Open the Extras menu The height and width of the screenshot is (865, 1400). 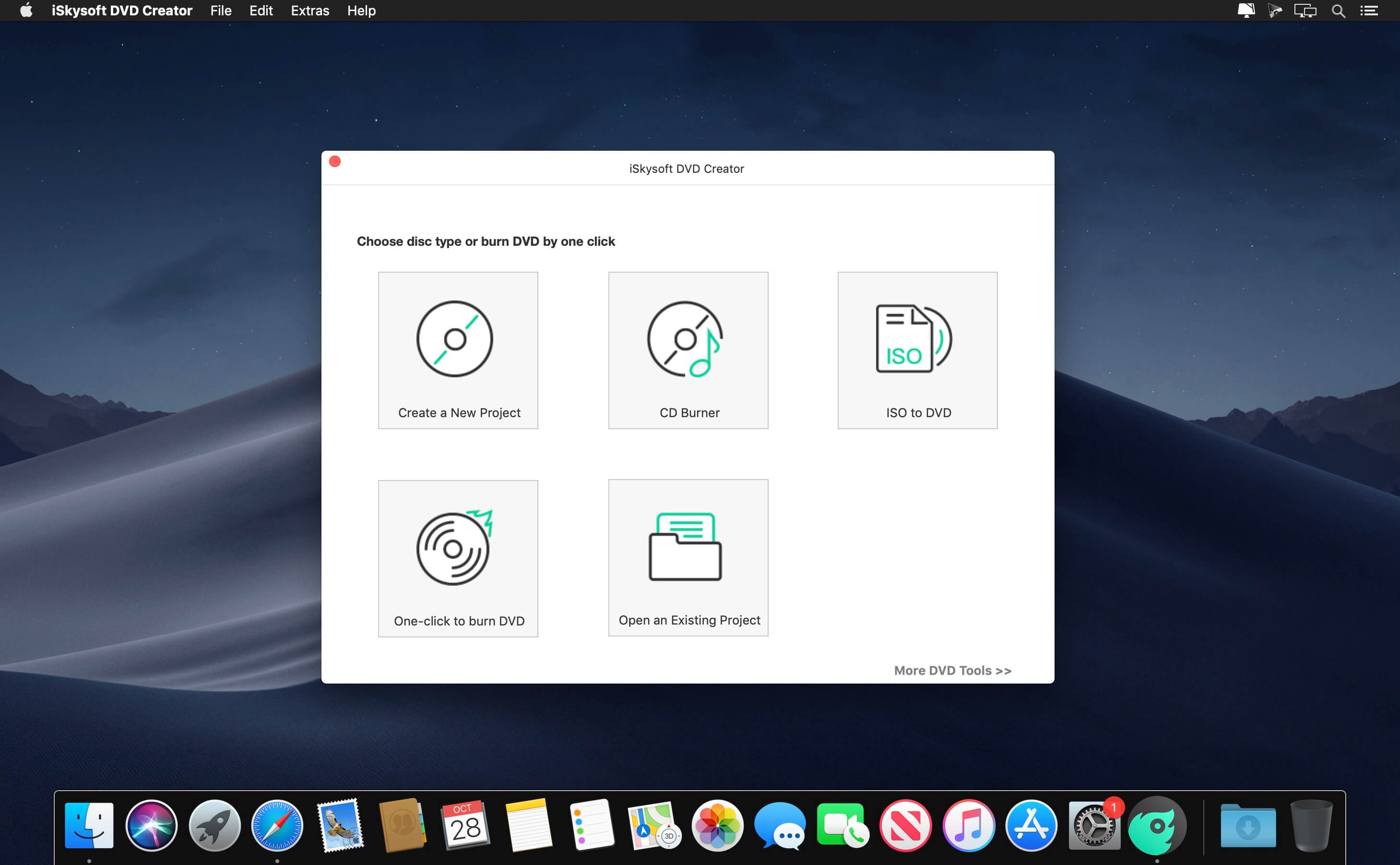(310, 10)
